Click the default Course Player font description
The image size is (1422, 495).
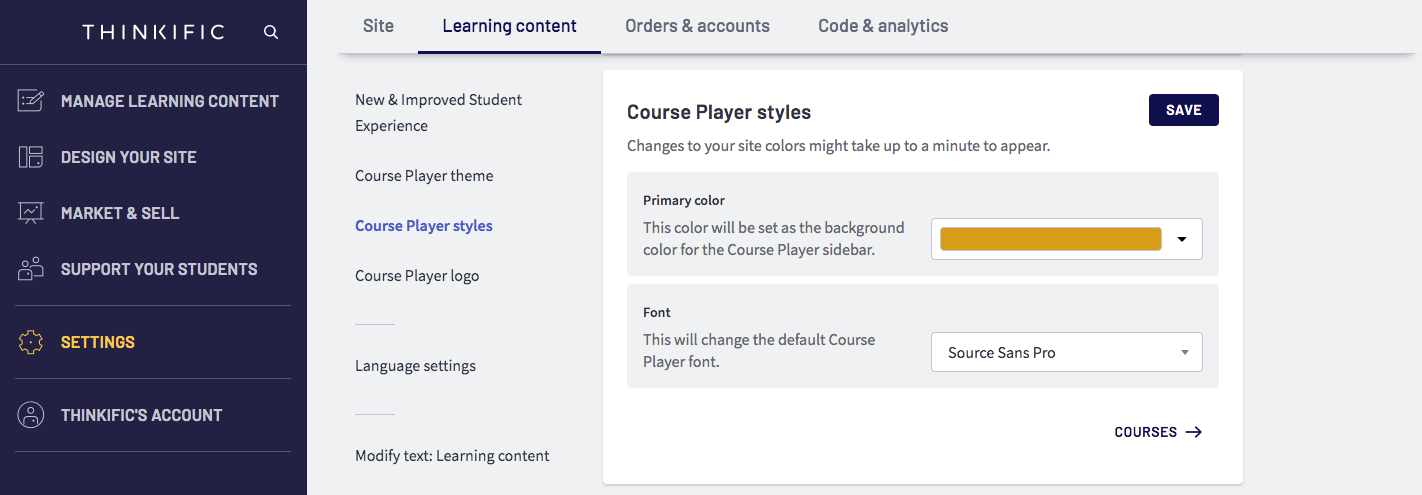[x=759, y=351]
